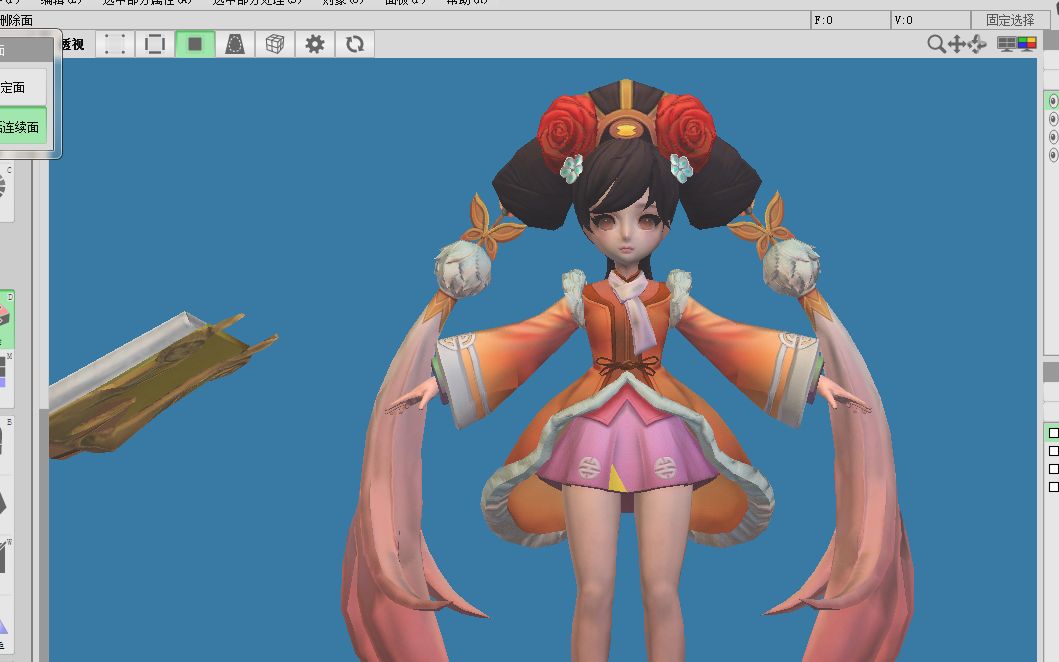1059x662 pixels.
Task: Click the highlighted 连续面 button
Action: tap(23, 127)
